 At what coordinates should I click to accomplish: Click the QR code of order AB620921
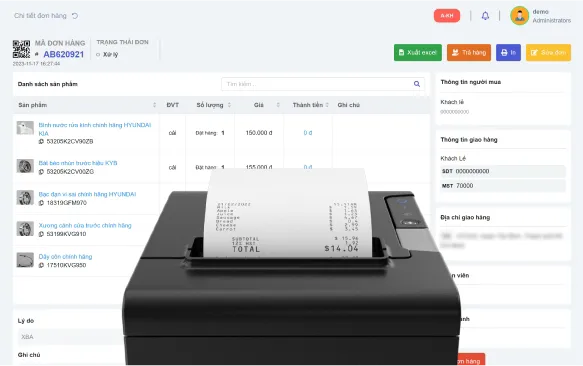point(22,49)
